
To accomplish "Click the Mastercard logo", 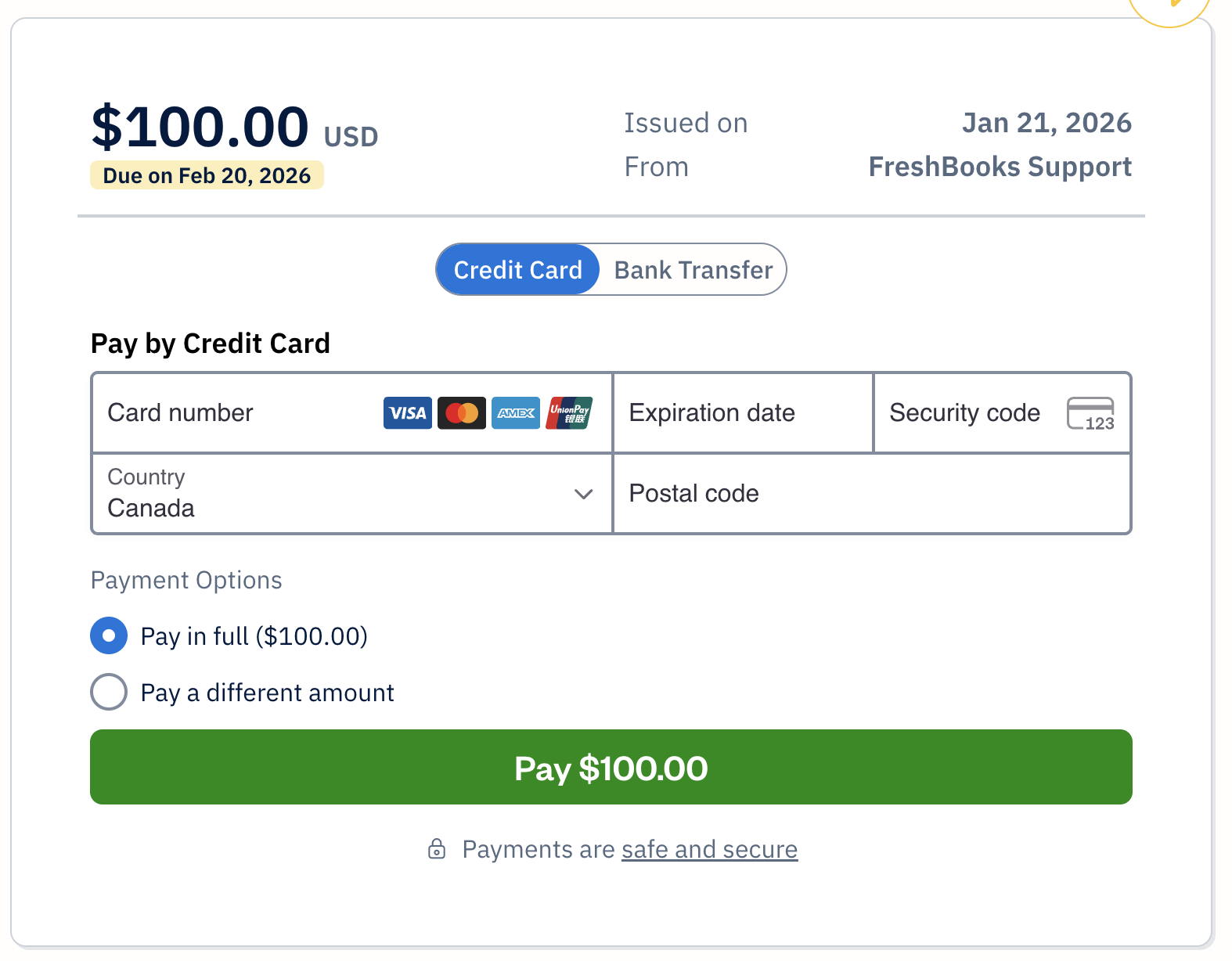I will click(x=461, y=413).
